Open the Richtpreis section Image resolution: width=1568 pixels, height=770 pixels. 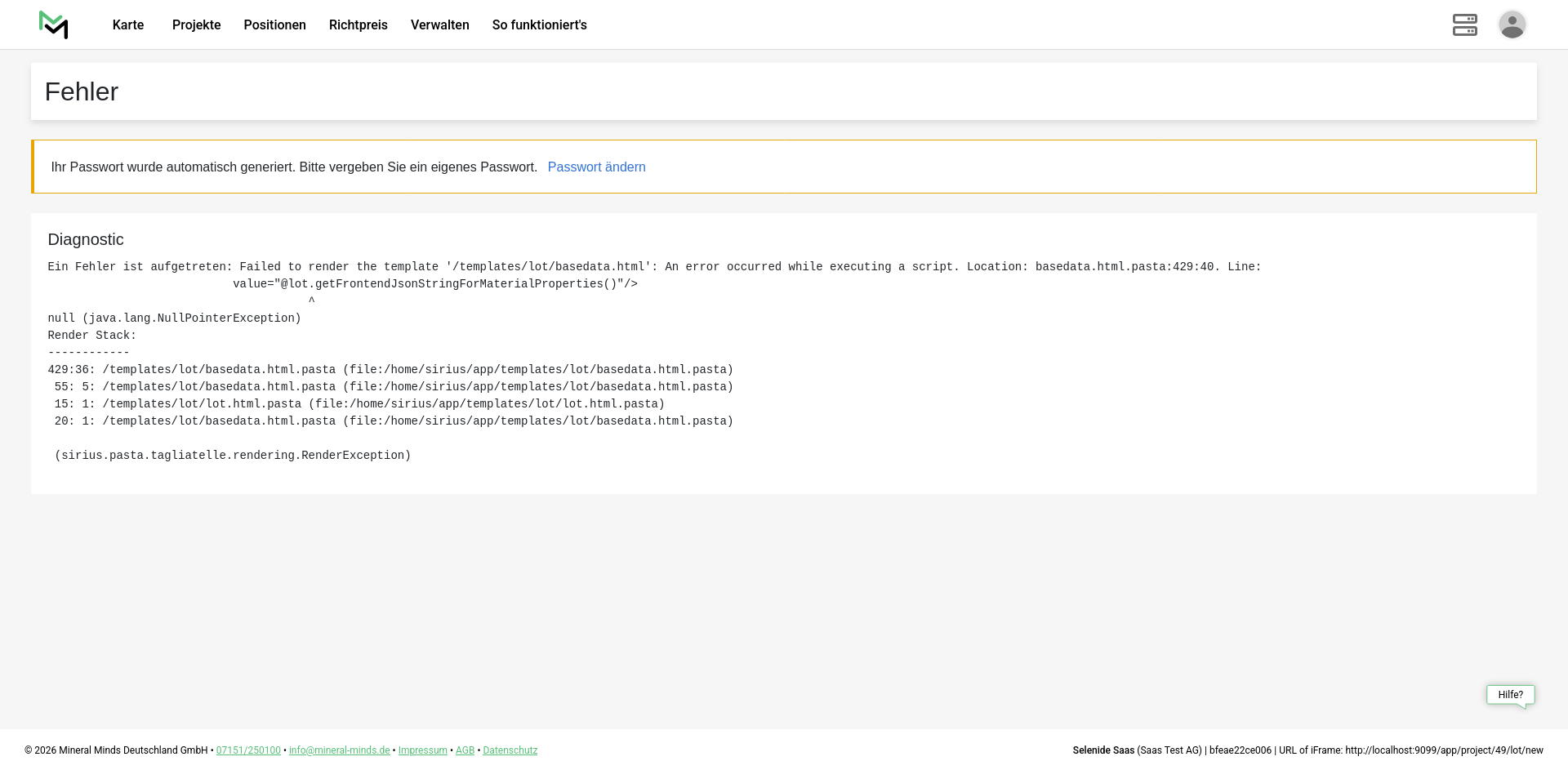(x=358, y=25)
